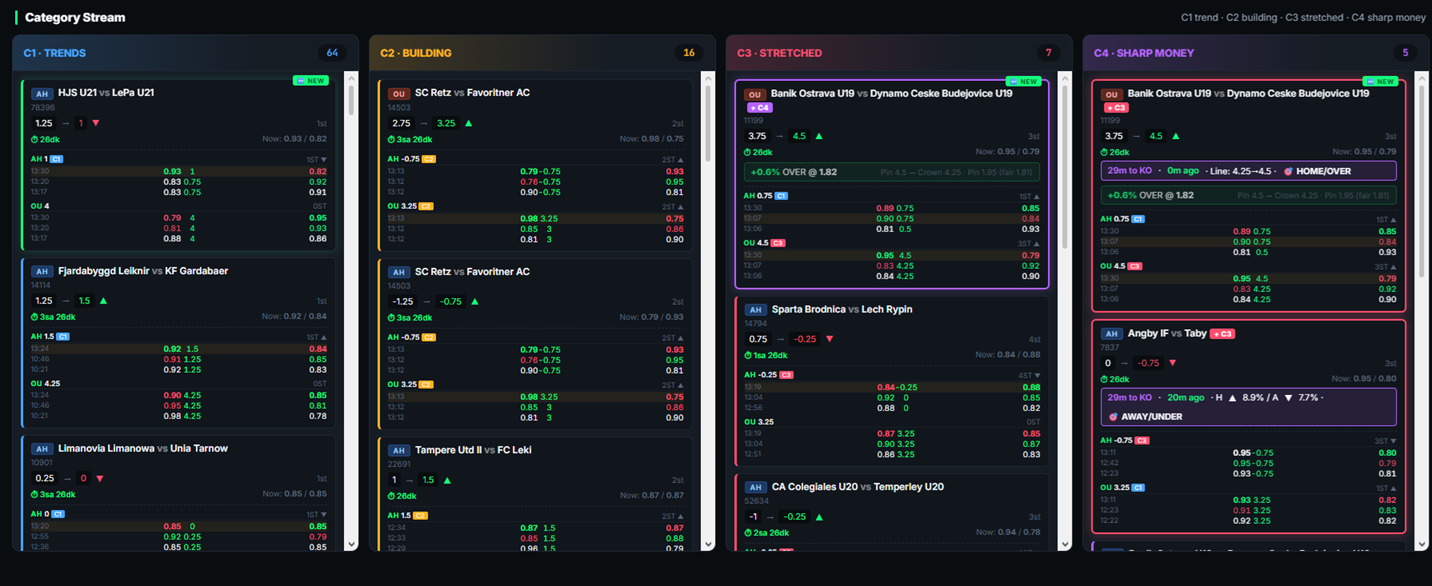
Task: Click AH badge on CA Colegiales U20 card
Action: [x=755, y=487]
